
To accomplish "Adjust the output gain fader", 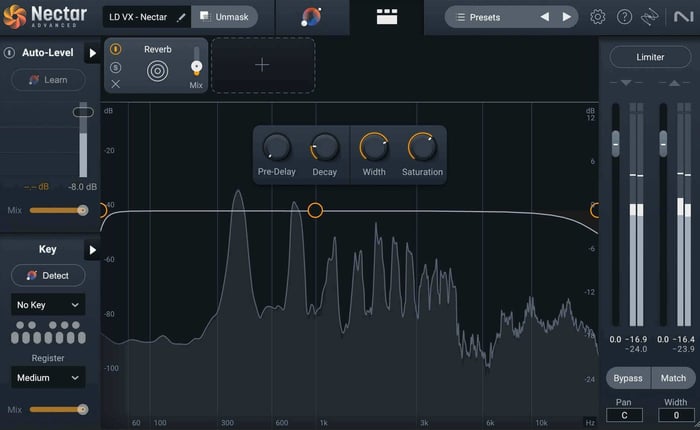I will (x=663, y=144).
